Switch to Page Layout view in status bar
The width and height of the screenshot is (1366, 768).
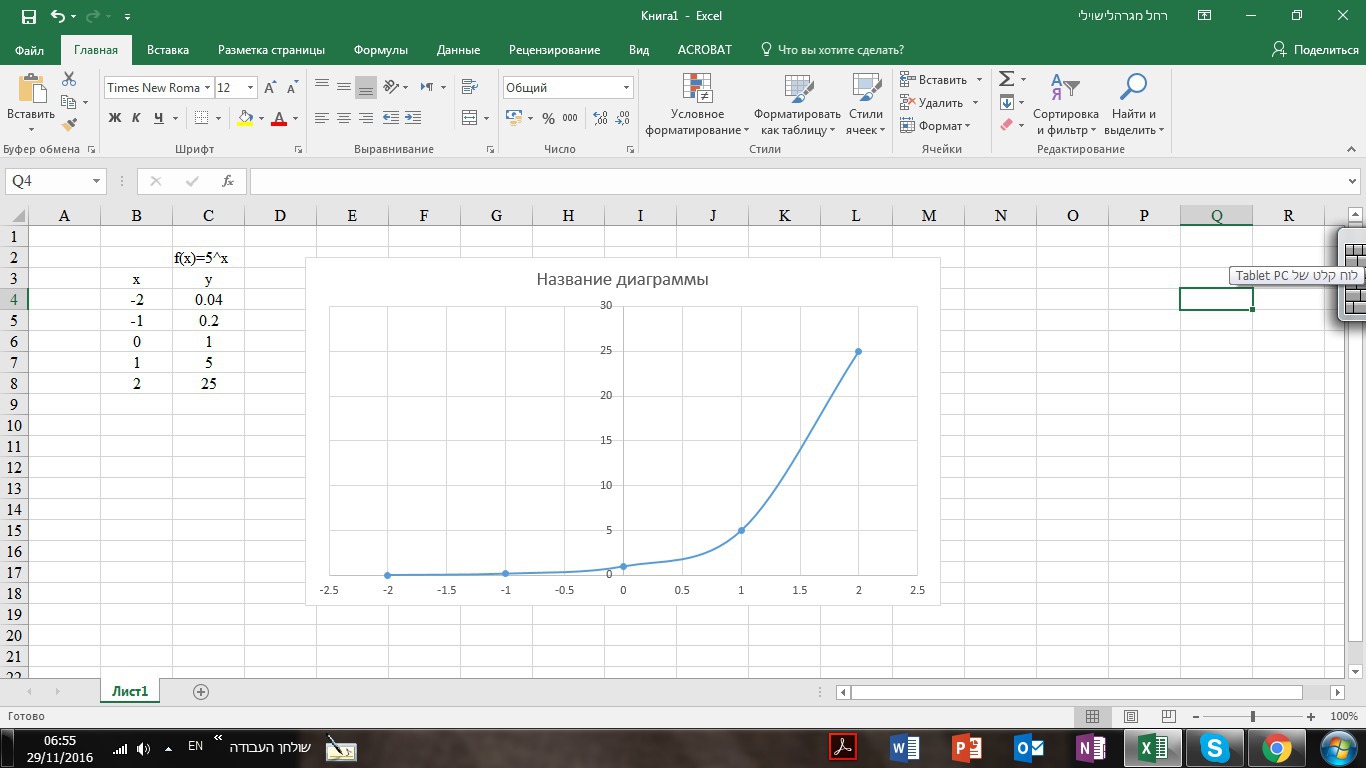(1130, 716)
